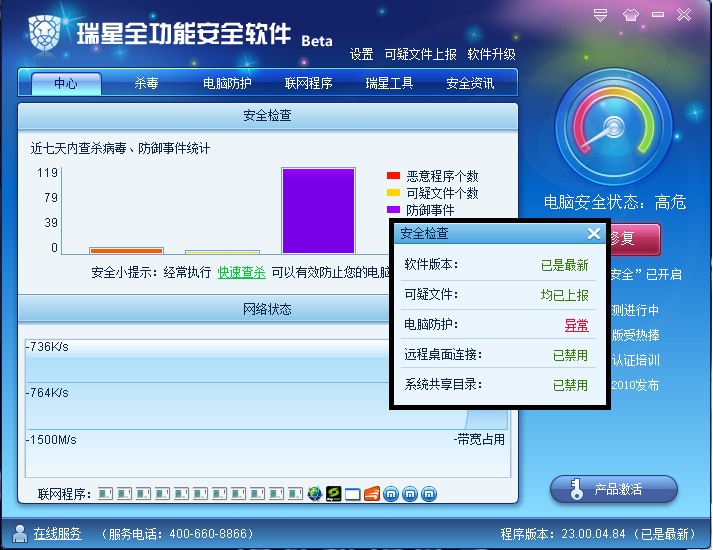The height and width of the screenshot is (550, 713).
Task: Open the 杀毒 tab
Action: [146, 83]
